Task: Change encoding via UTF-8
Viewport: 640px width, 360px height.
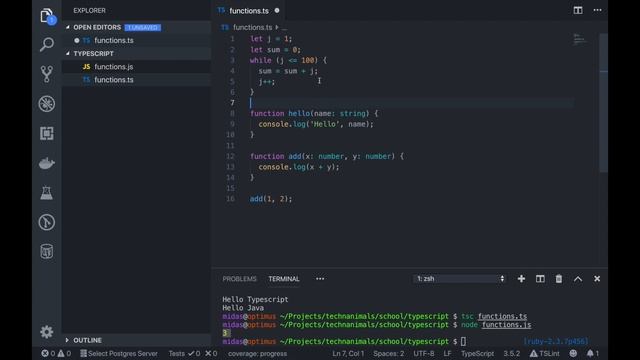Action: point(424,353)
